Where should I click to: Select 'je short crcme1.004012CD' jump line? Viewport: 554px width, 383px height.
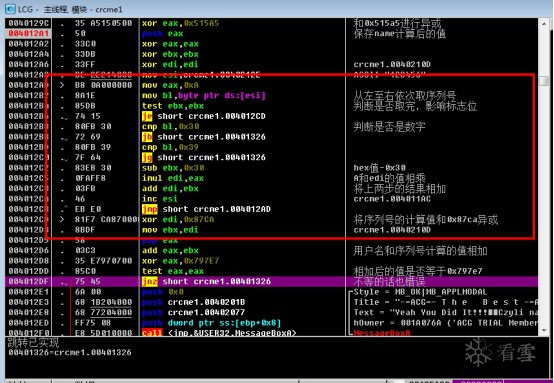pyautogui.click(x=204, y=116)
